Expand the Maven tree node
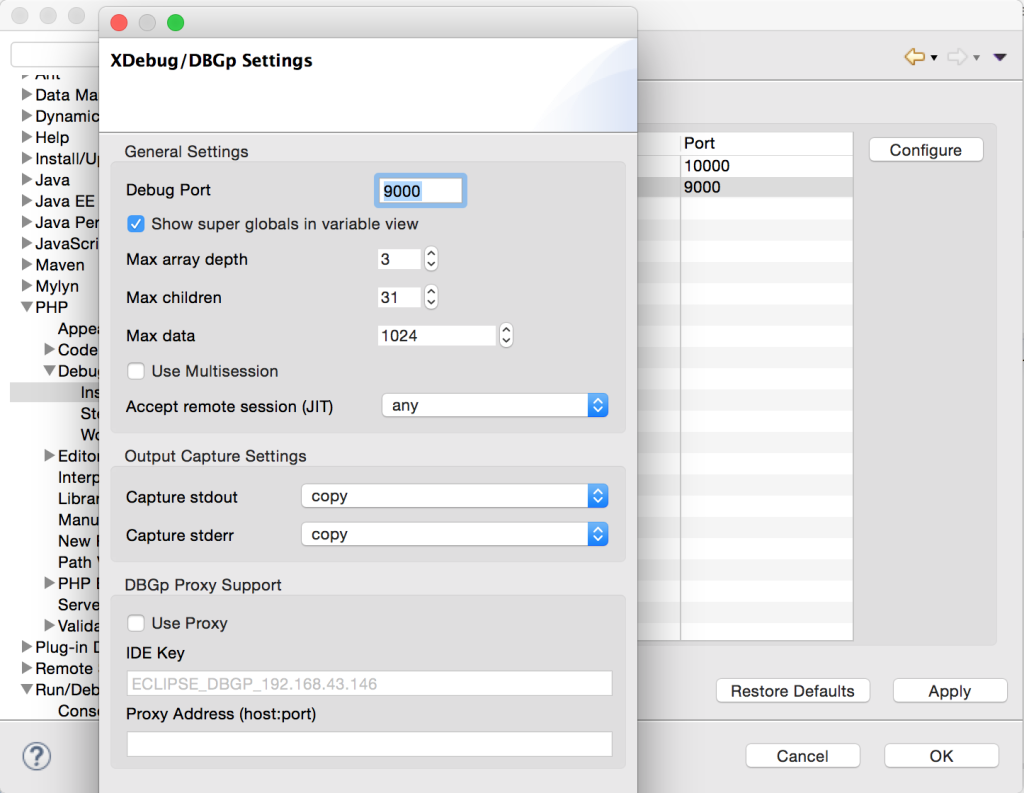The image size is (1024, 793). coord(27,265)
